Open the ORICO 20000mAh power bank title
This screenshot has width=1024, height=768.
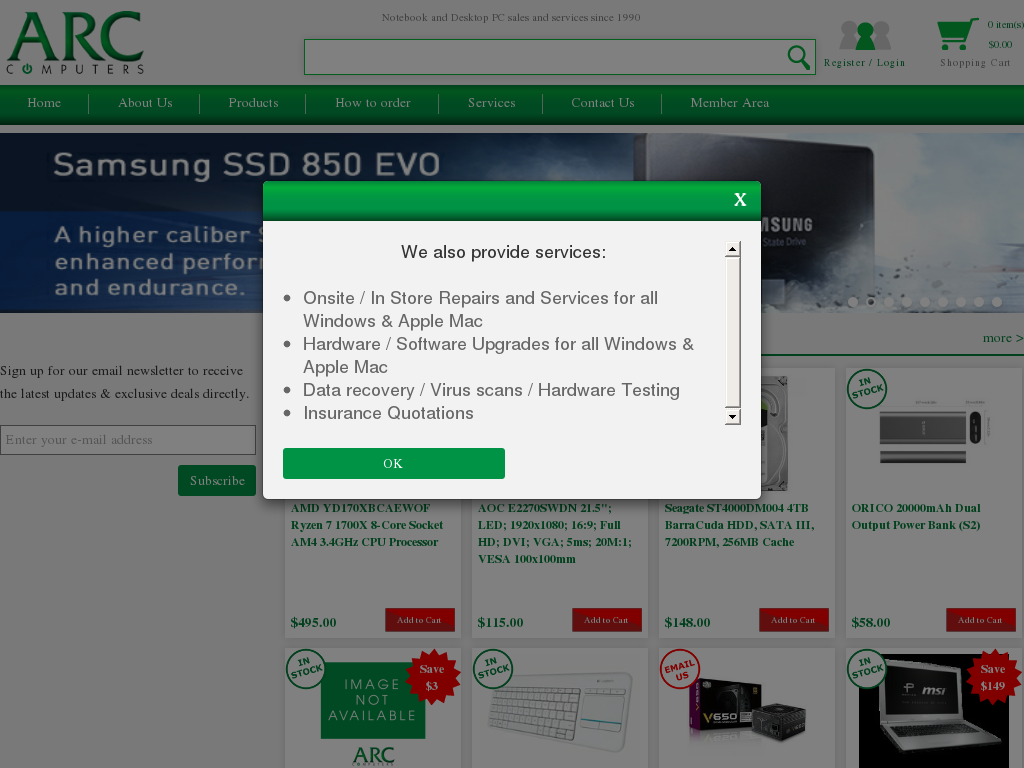pos(916,517)
